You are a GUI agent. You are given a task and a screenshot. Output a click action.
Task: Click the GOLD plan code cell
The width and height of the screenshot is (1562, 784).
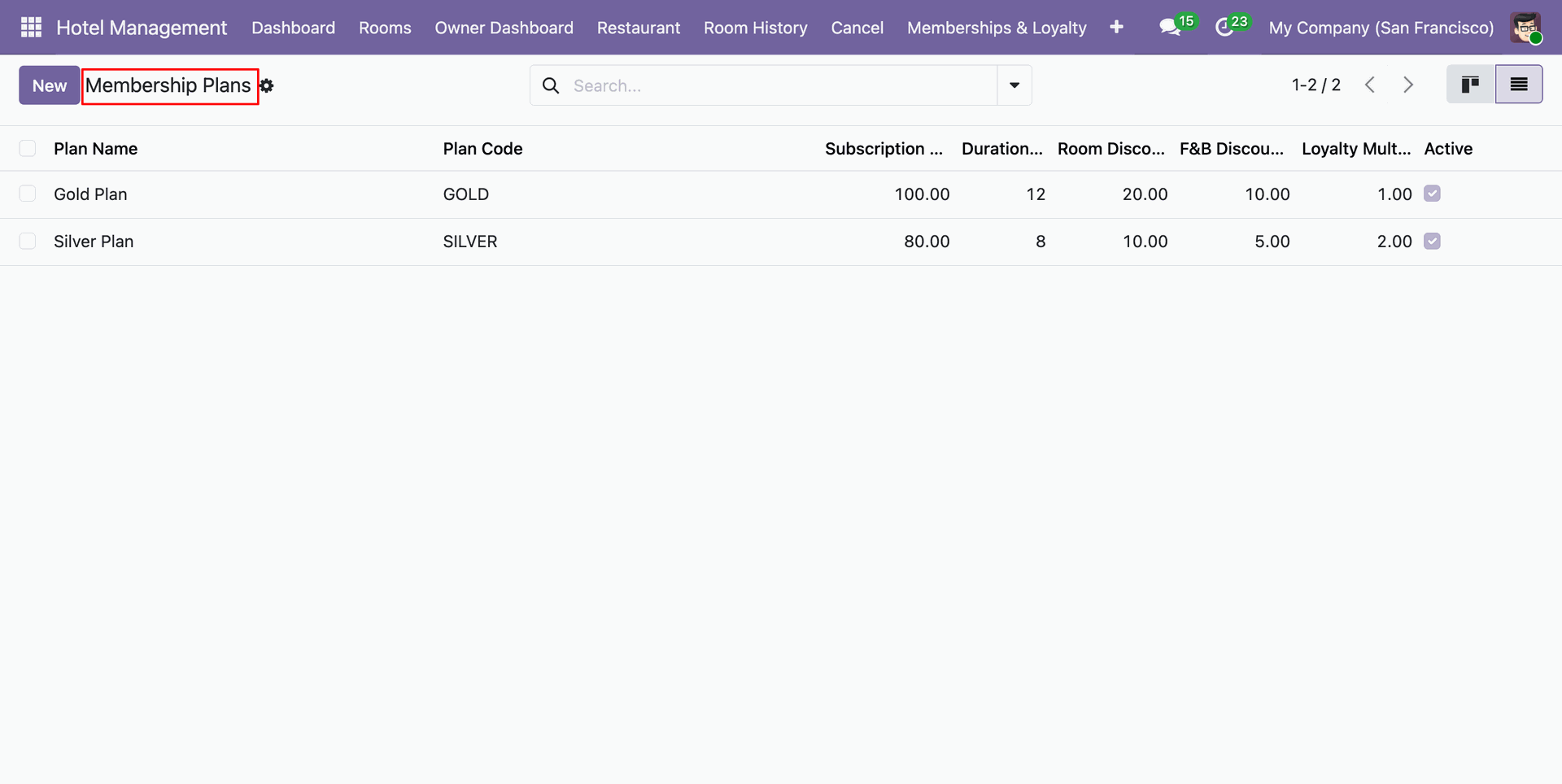tap(465, 194)
